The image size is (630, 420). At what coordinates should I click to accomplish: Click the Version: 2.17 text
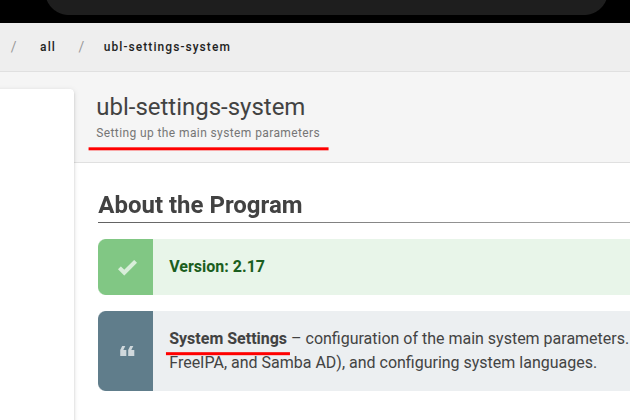point(217,267)
